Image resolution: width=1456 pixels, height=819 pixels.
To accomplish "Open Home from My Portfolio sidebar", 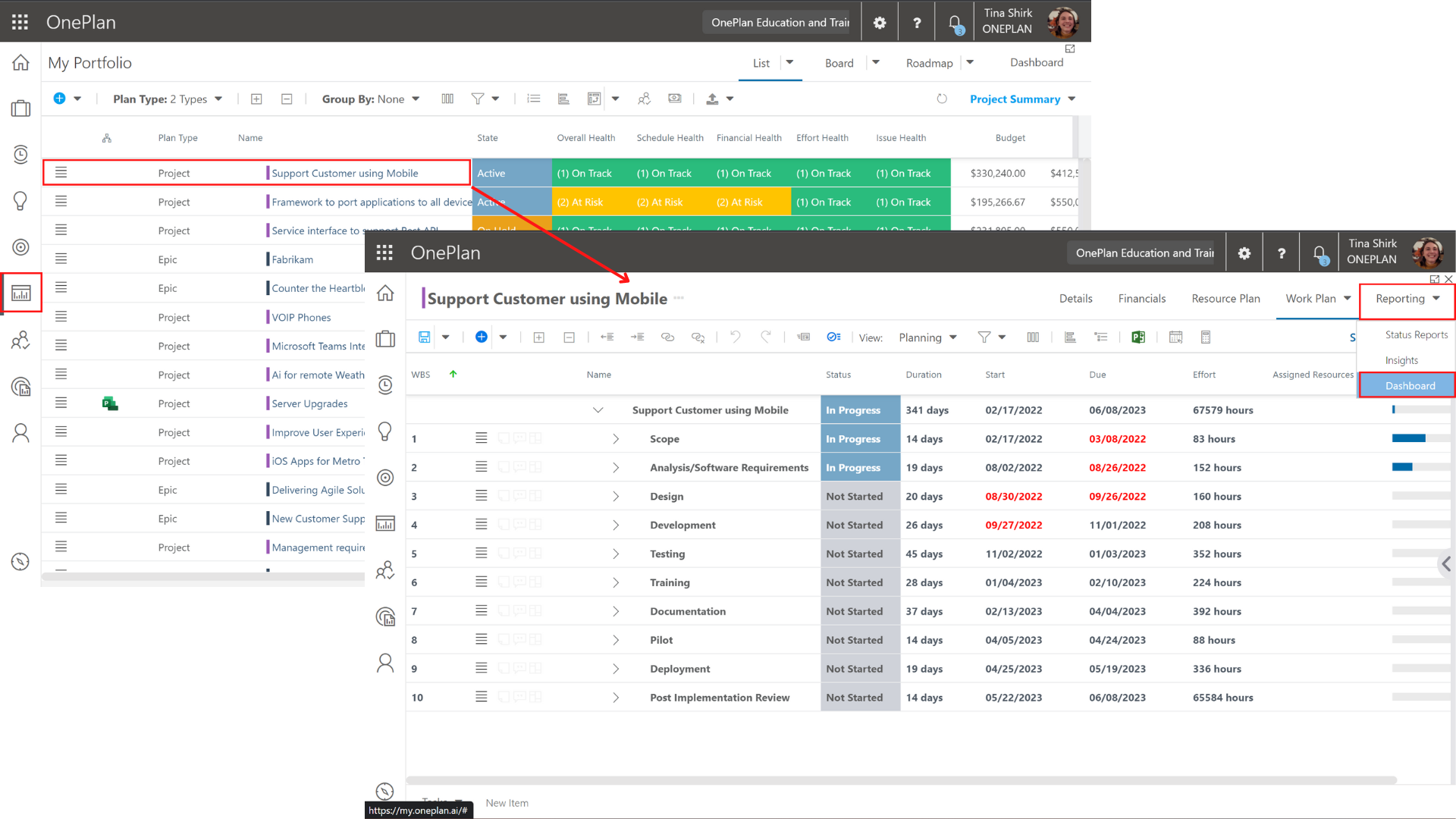I will point(20,62).
